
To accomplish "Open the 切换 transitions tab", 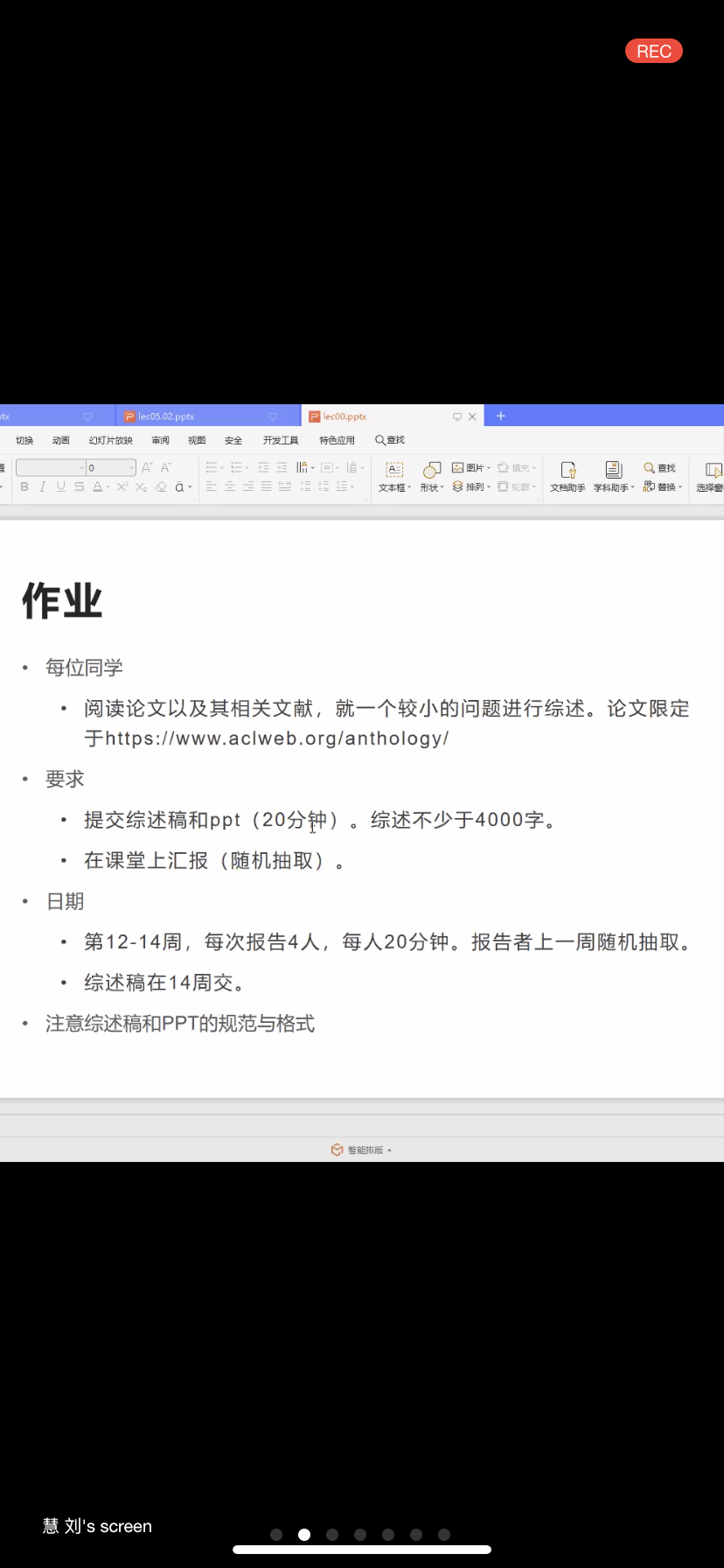I will click(24, 440).
